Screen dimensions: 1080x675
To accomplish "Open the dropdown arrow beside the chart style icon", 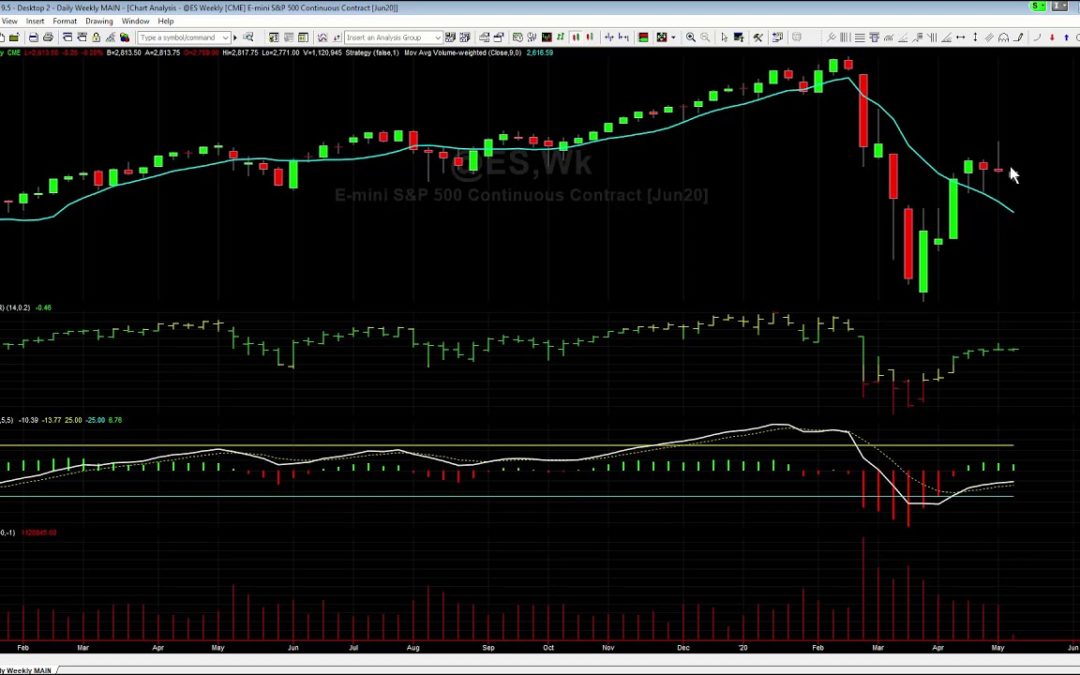I will tap(673, 36).
